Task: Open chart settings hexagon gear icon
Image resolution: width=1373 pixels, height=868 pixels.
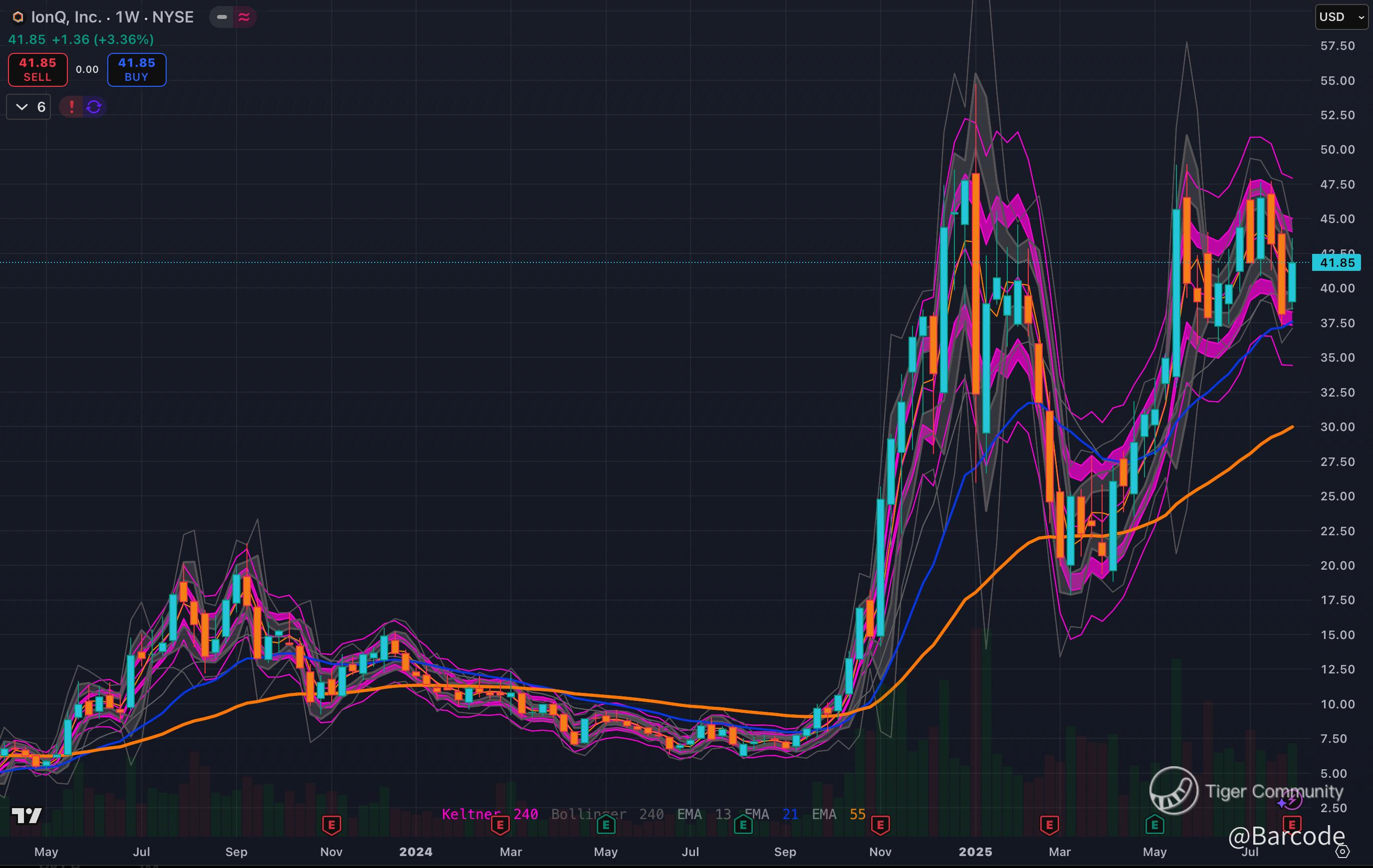Action: coord(1343,852)
